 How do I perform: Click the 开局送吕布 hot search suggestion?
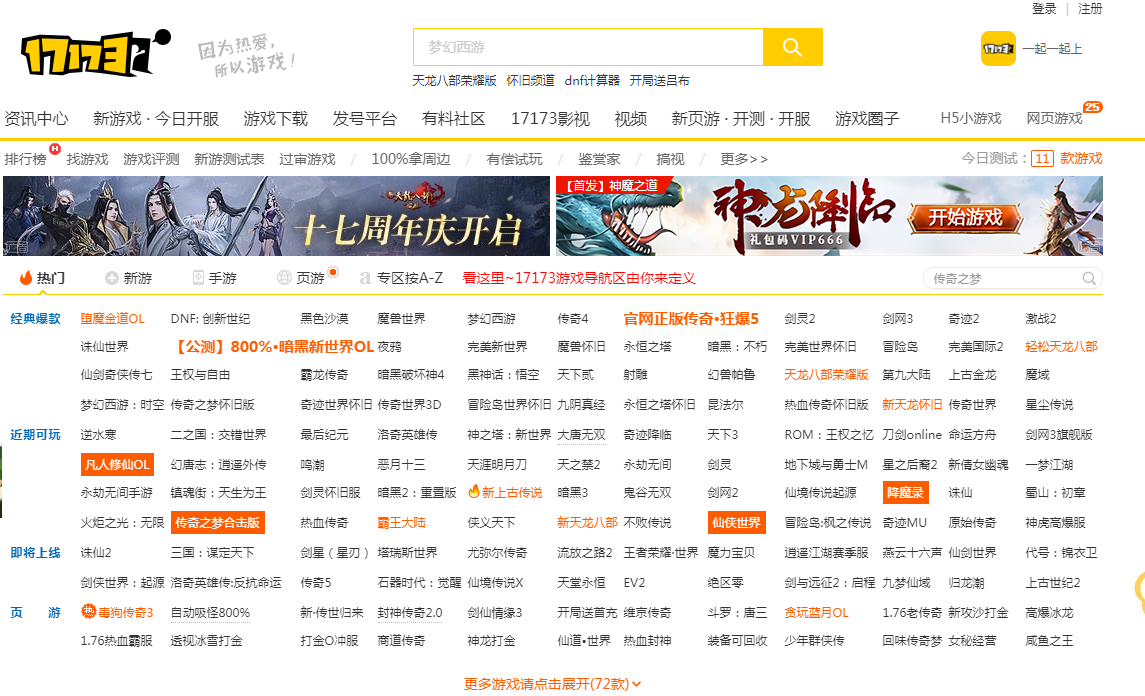point(659,80)
